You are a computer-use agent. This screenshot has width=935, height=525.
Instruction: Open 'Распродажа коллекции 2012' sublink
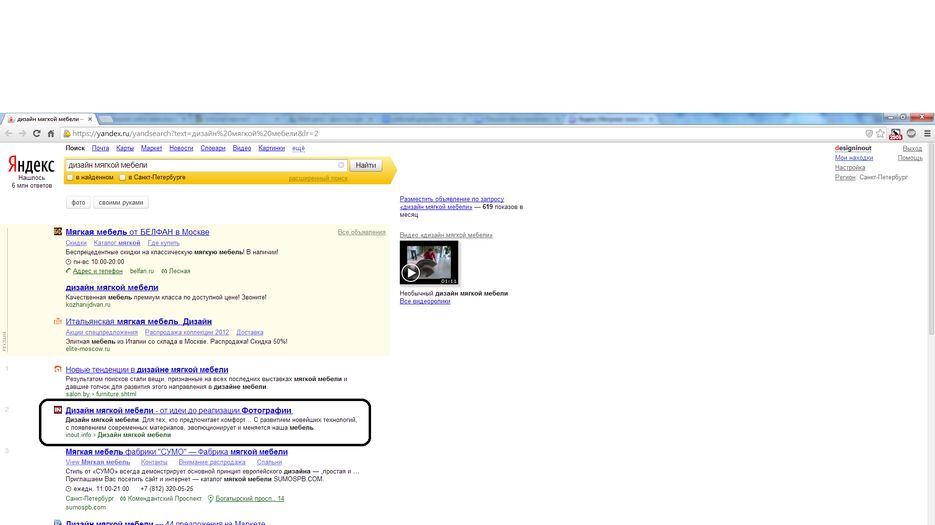click(187, 332)
